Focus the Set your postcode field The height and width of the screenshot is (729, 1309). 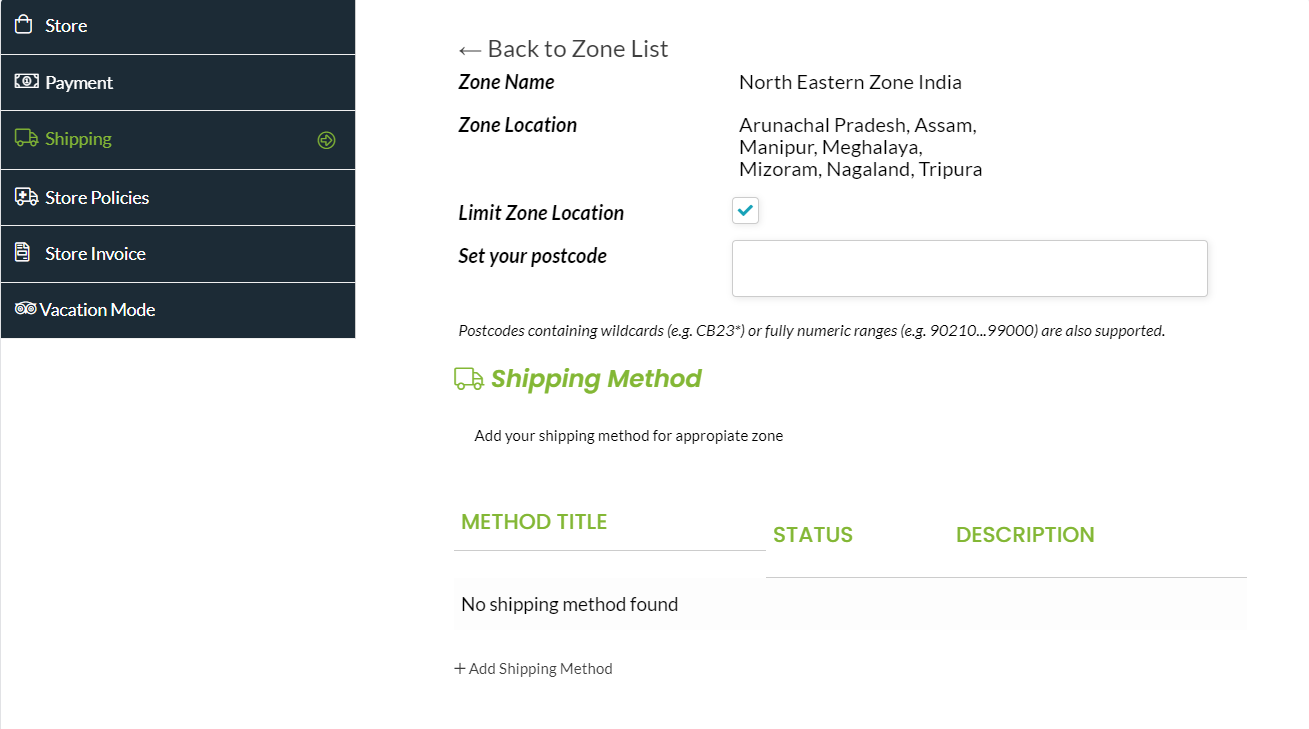[x=969, y=268]
